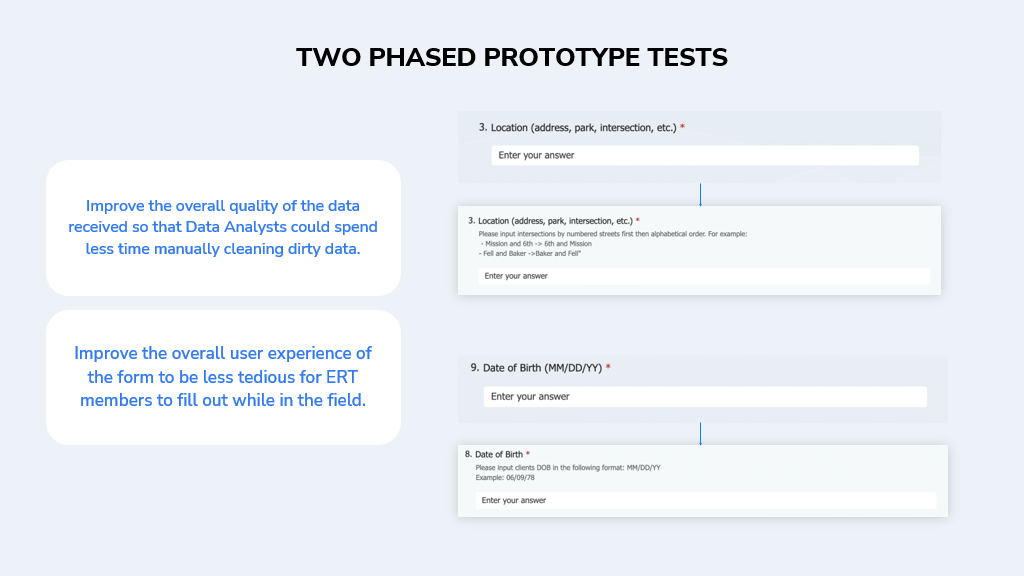Click the original Date of Birth answer field
The image size is (1024, 576).
point(705,396)
